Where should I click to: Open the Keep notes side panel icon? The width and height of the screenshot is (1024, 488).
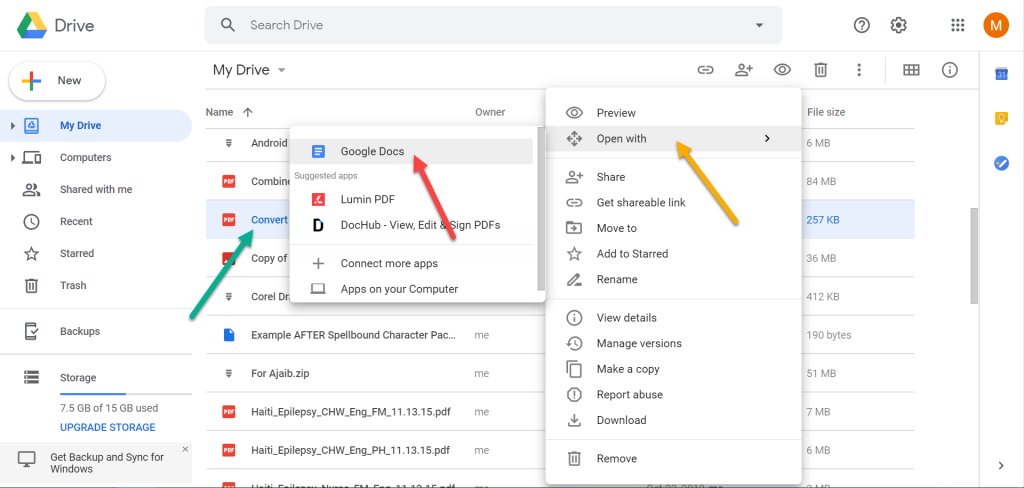click(1002, 119)
